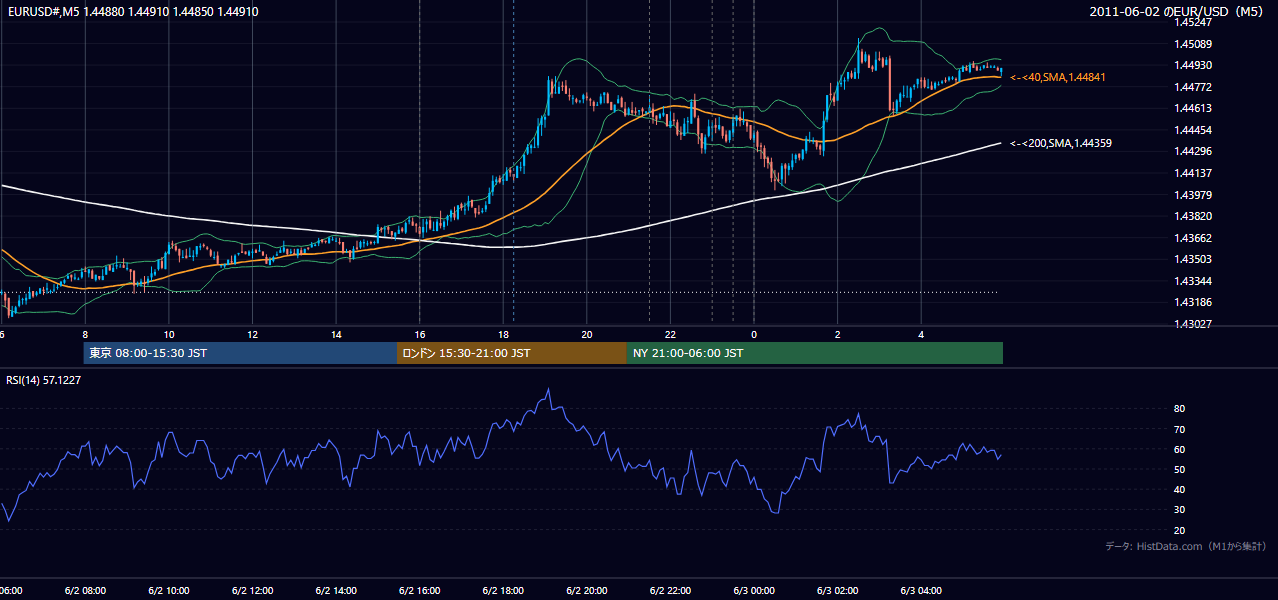This screenshot has width=1278, height=600.
Task: Click the RSI(14) 57.1227 indicator label
Action: [x=44, y=380]
